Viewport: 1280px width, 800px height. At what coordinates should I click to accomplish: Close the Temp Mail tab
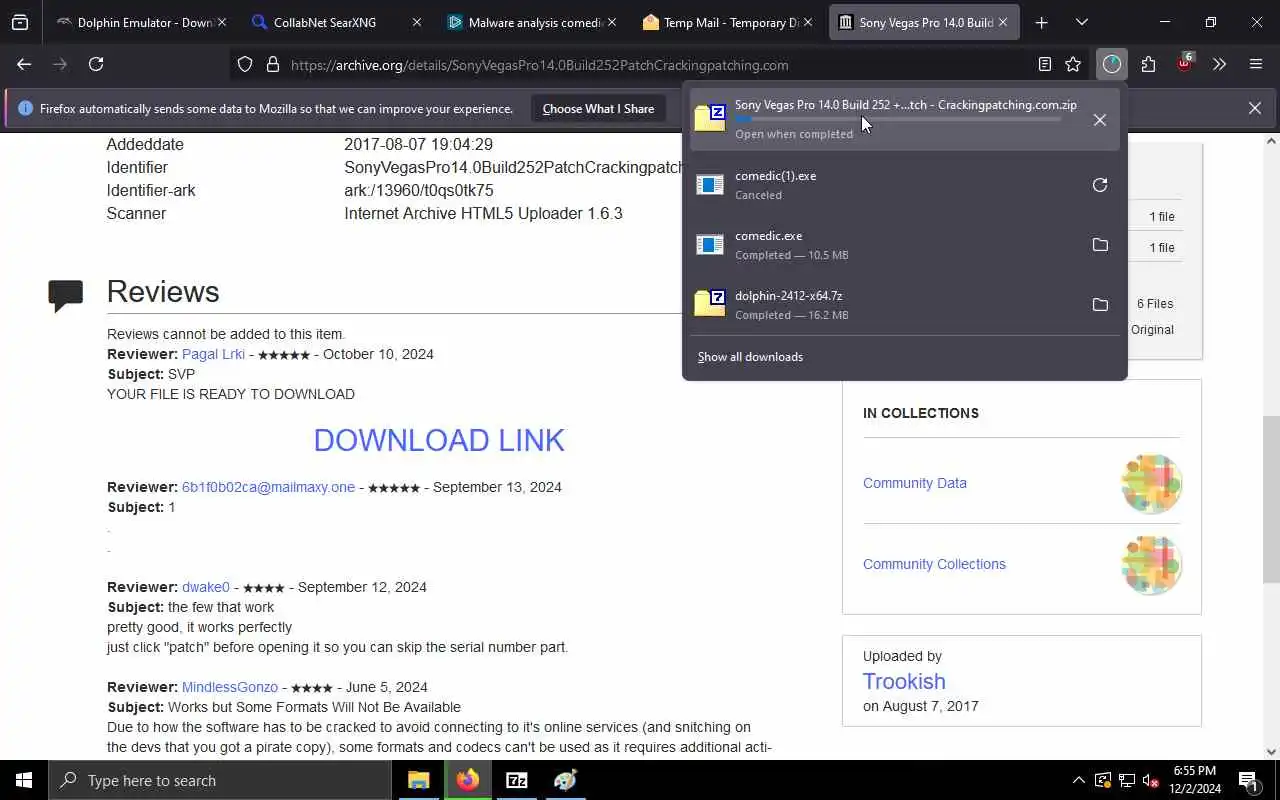click(807, 22)
